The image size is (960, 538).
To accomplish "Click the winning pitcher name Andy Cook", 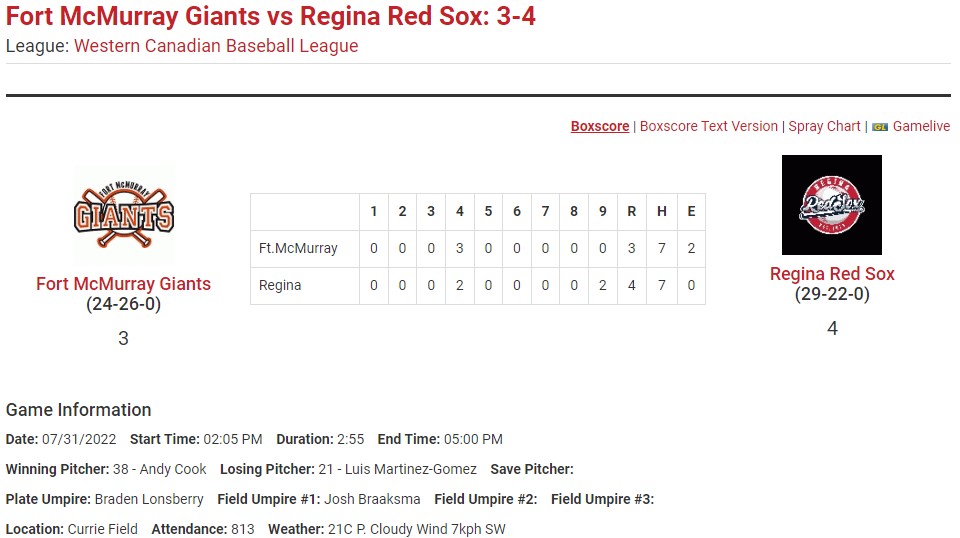I will (173, 469).
